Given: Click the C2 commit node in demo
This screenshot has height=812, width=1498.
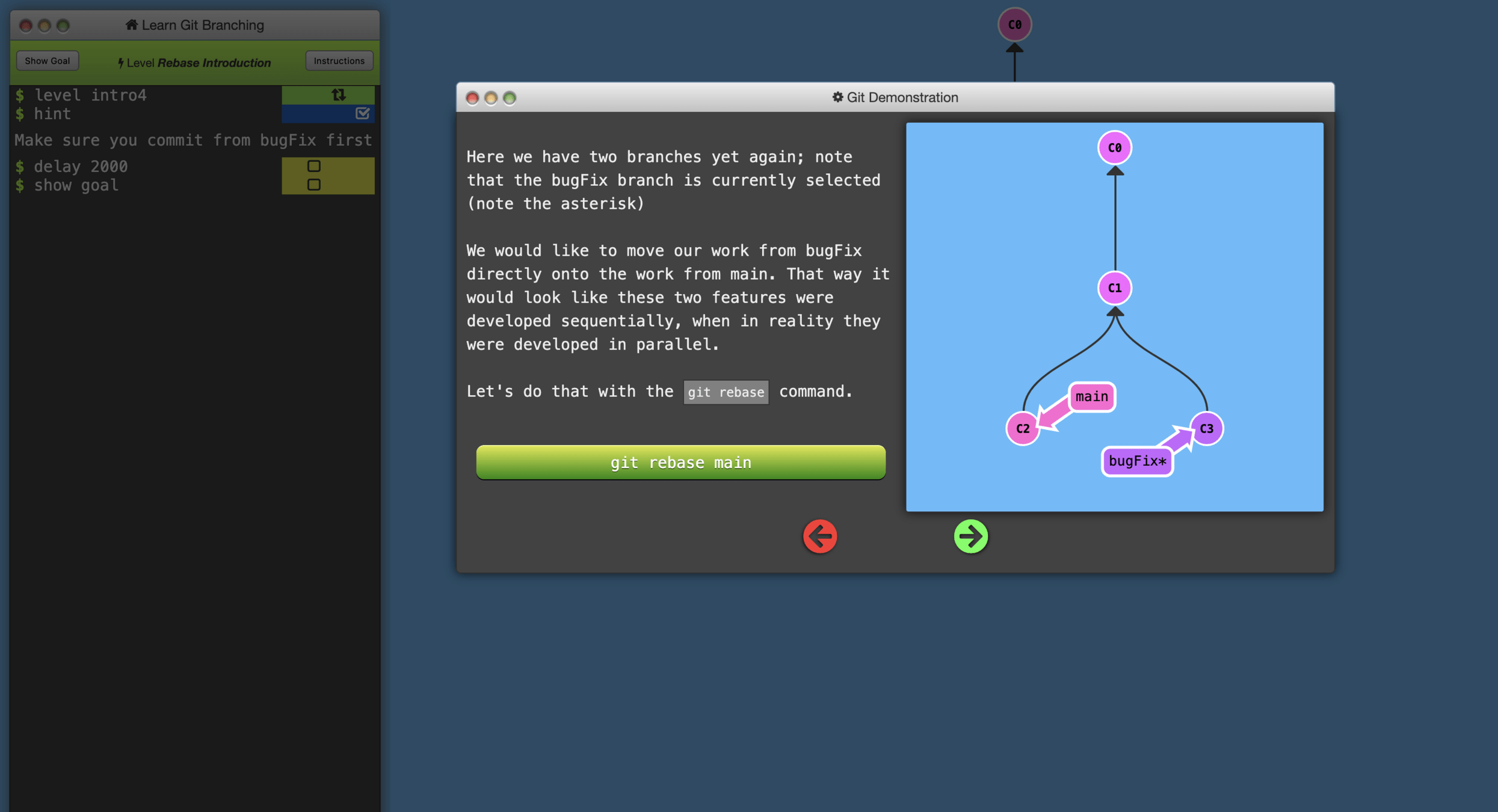Looking at the screenshot, I should pyautogui.click(x=1022, y=428).
